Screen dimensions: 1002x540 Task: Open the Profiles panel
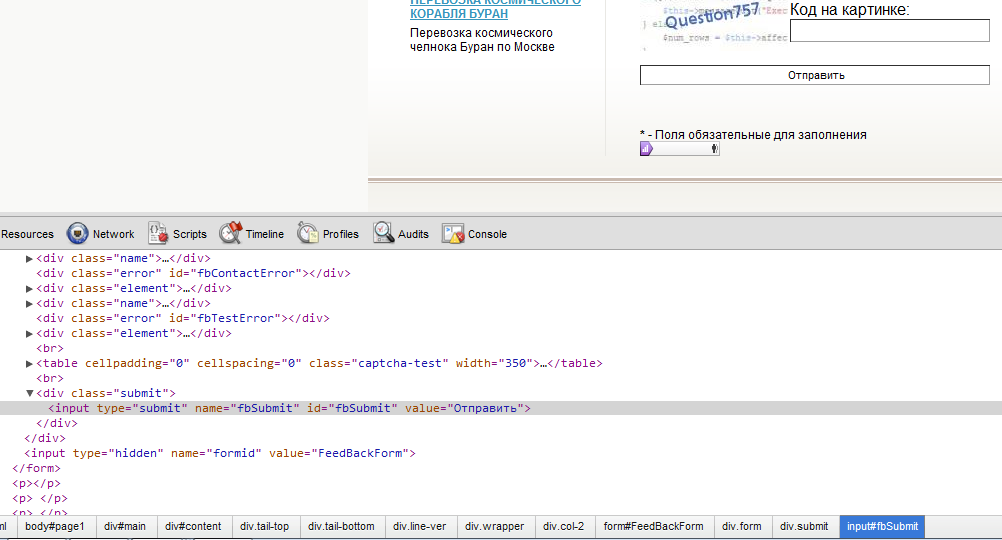[x=328, y=234]
